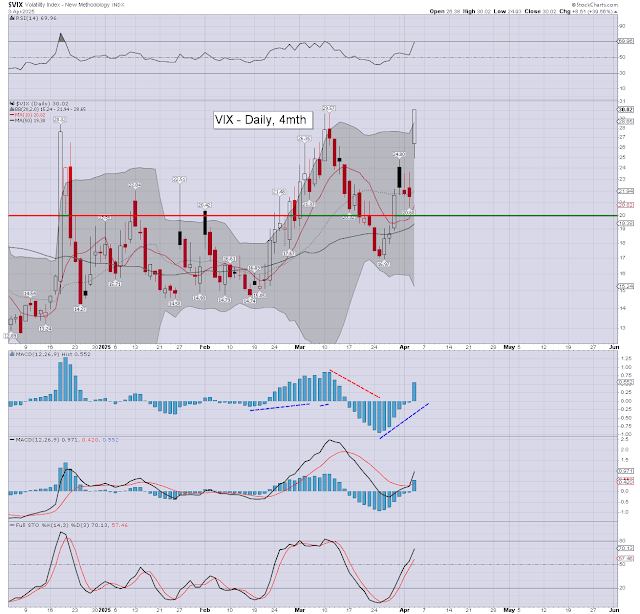Click the 70.13 stochastic %K axis tag
This screenshot has height=614, width=640.
(x=626, y=548)
